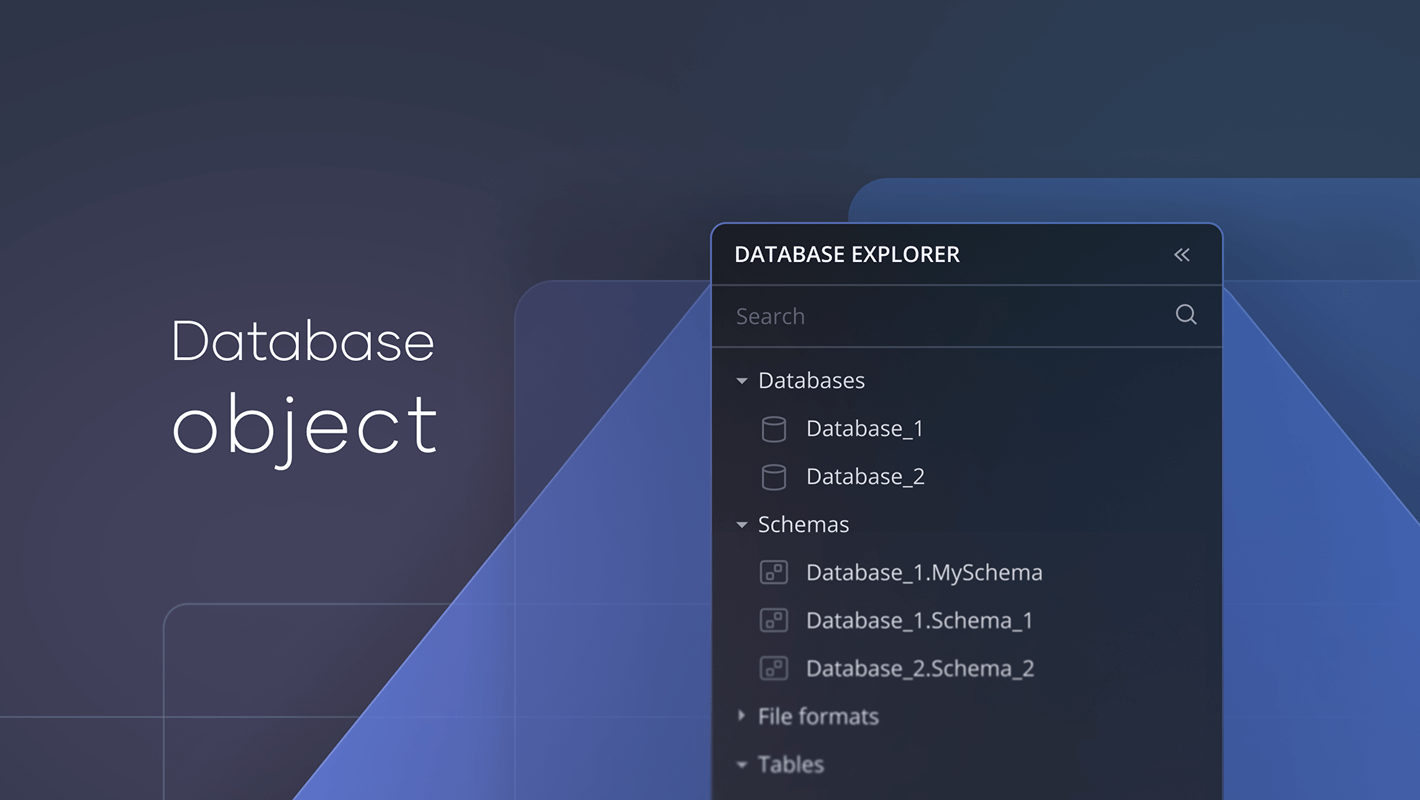Viewport: 1420px width, 800px height.
Task: Click the Database_2 cylinder icon
Action: click(x=774, y=478)
